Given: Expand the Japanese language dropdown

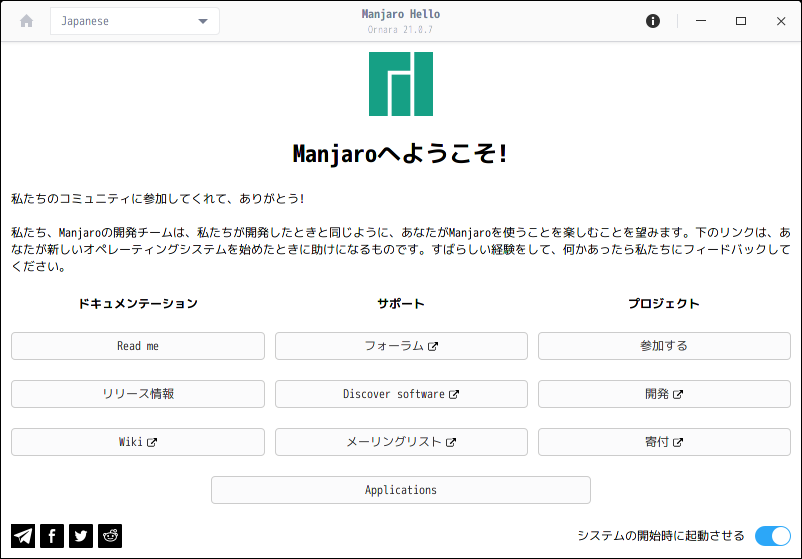Looking at the screenshot, I should click(x=135, y=21).
